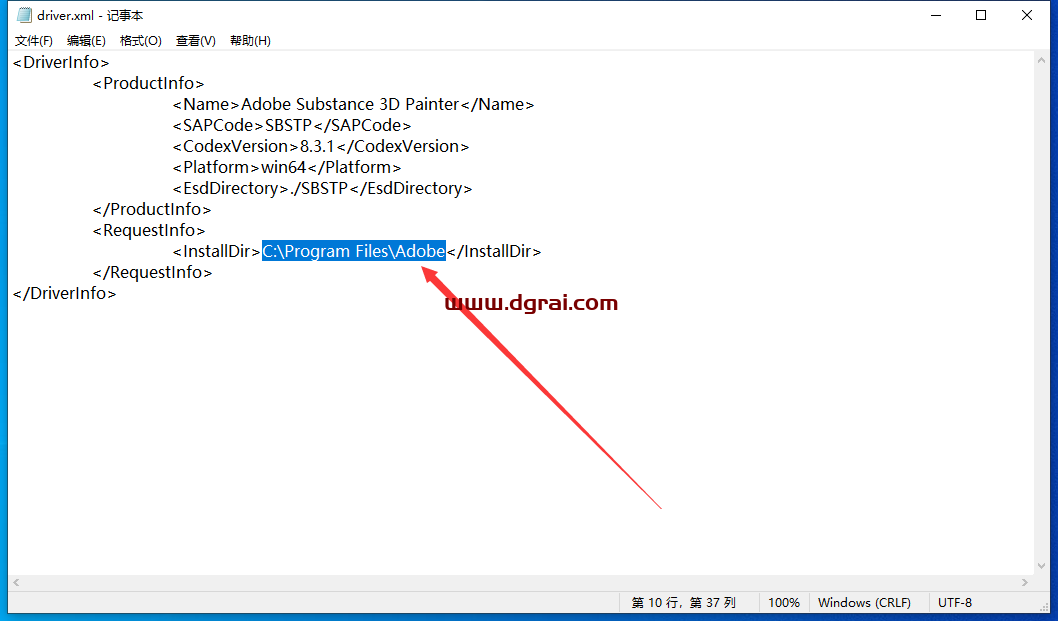The width and height of the screenshot is (1058, 621).
Task: Open the 编辑(E) menu
Action: 86,40
